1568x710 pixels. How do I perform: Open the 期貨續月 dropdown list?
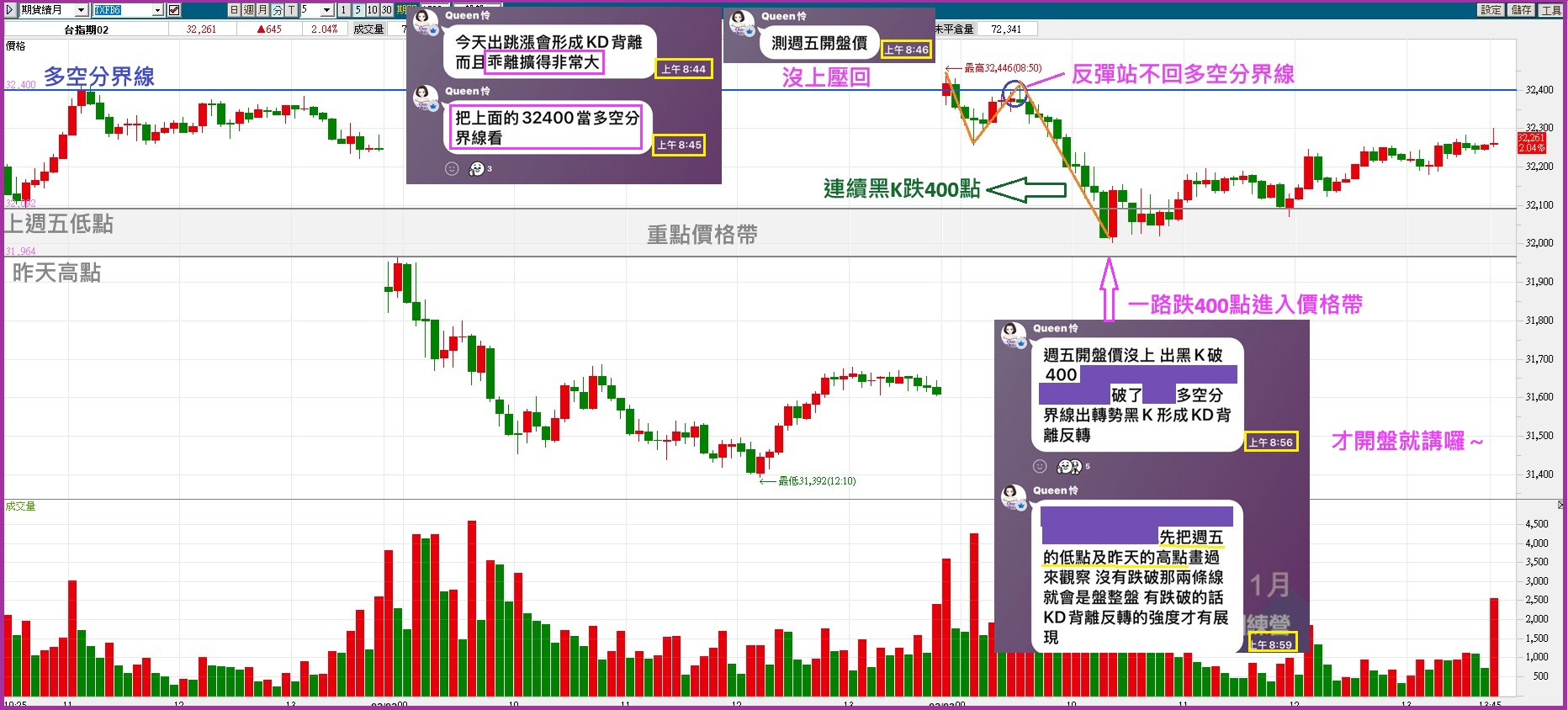82,10
